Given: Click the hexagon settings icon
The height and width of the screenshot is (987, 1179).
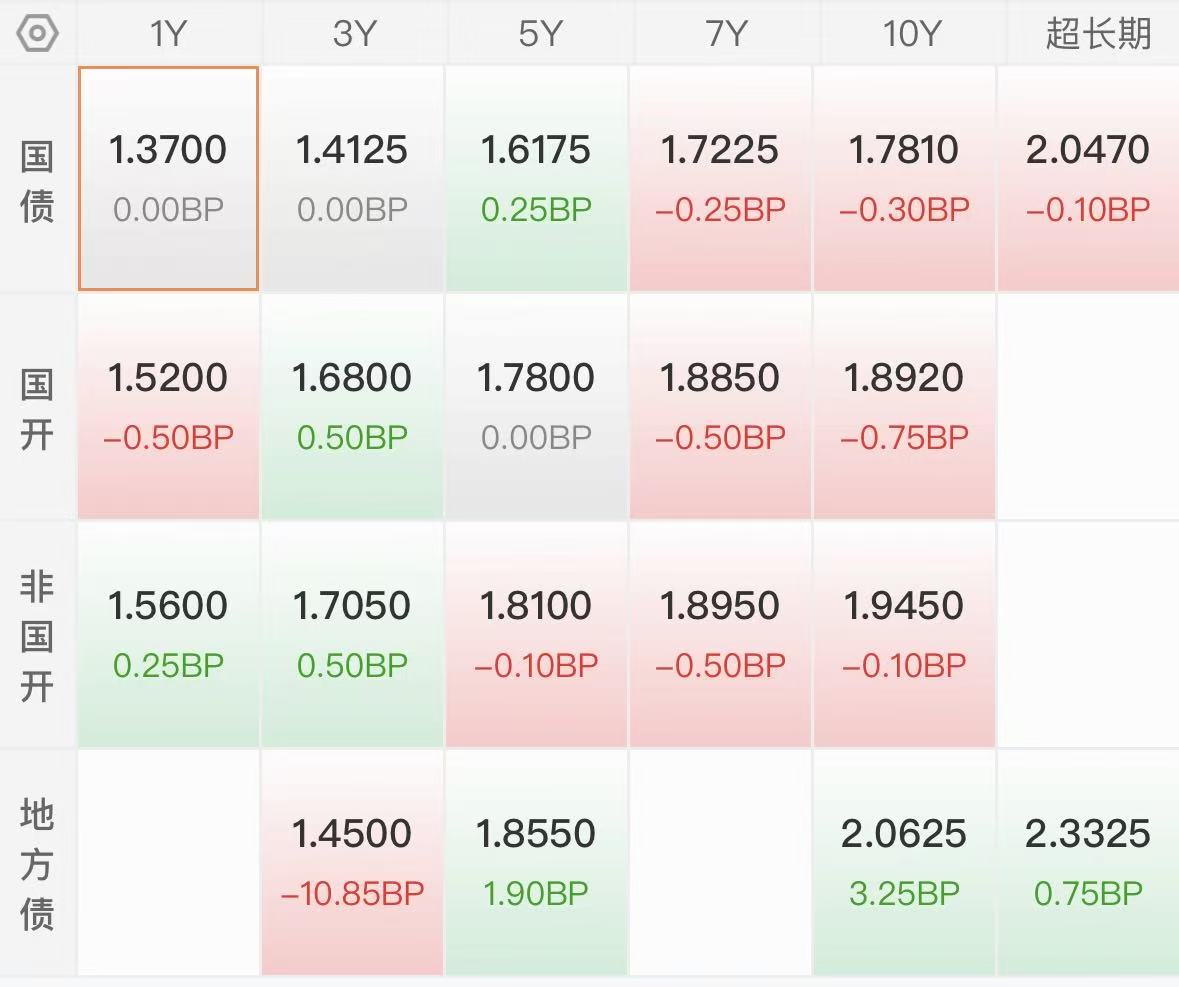Looking at the screenshot, I should [38, 34].
